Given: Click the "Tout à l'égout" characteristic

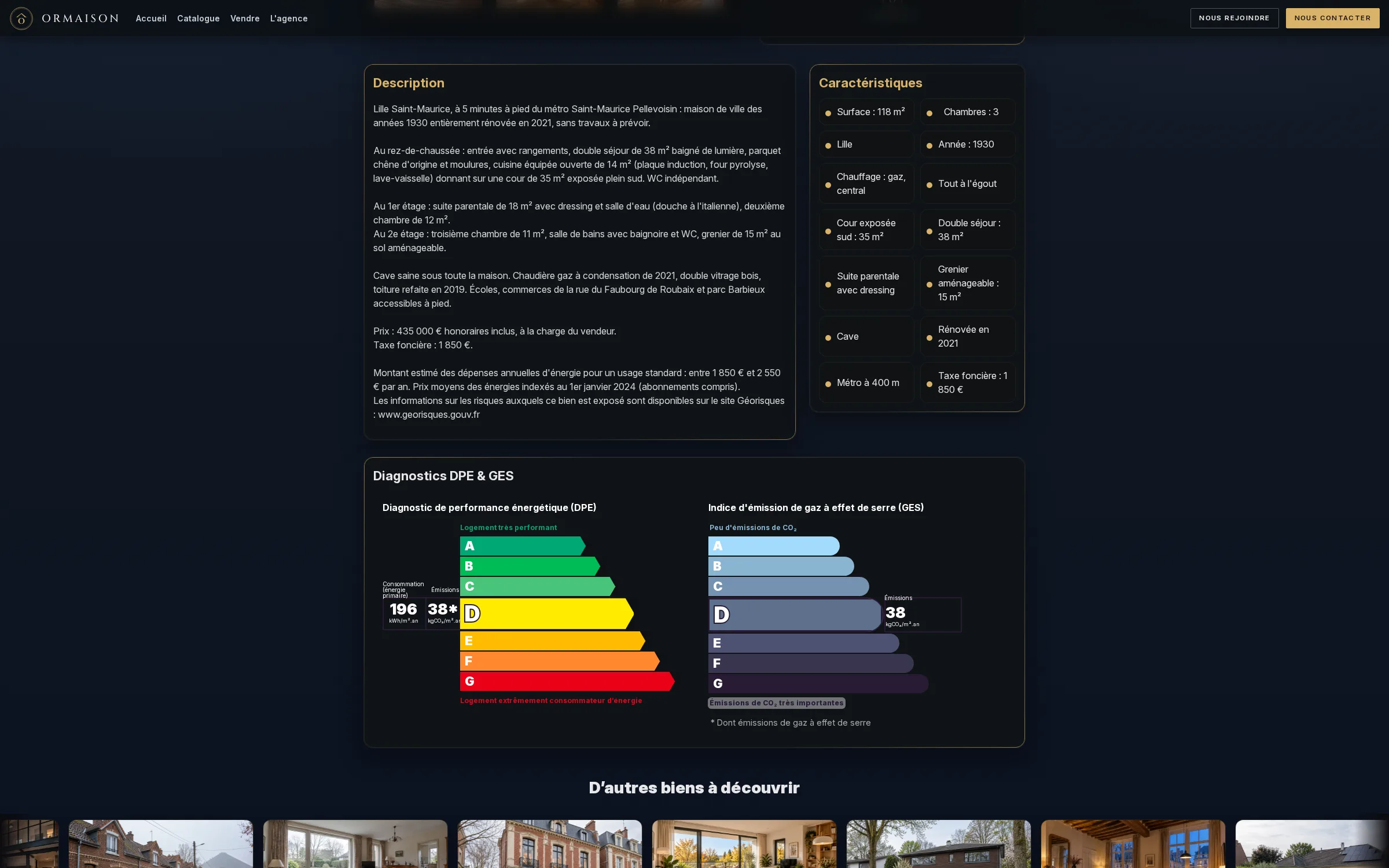Looking at the screenshot, I should tap(968, 183).
